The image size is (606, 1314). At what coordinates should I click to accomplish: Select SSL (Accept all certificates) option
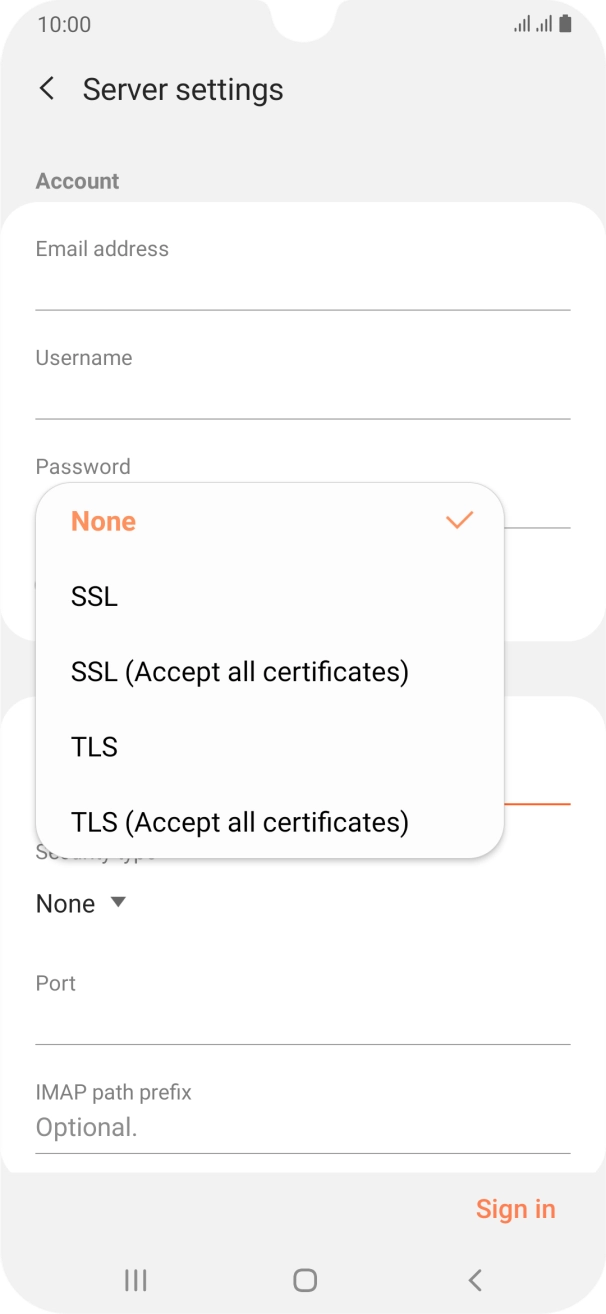240,672
